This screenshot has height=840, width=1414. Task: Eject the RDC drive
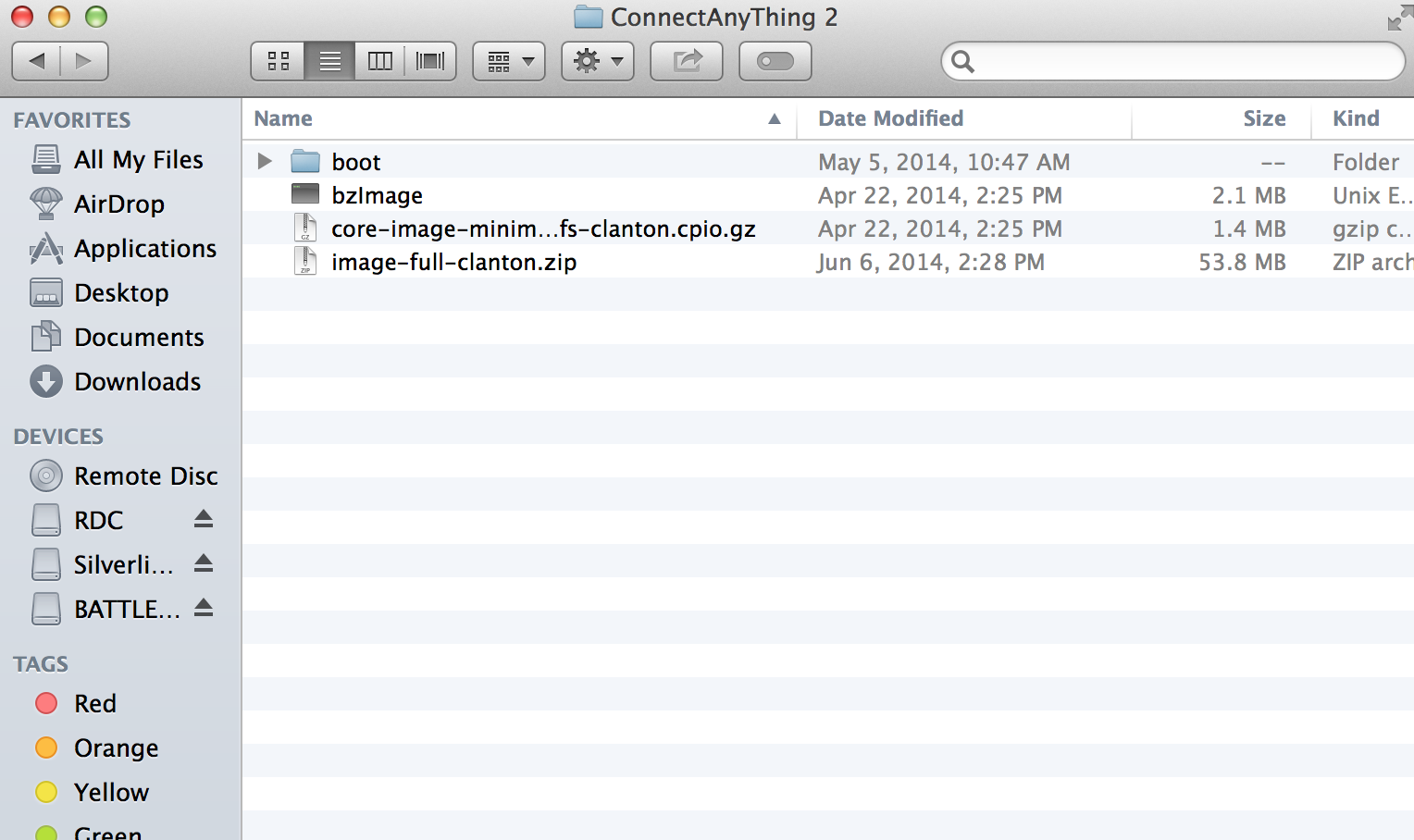click(204, 519)
